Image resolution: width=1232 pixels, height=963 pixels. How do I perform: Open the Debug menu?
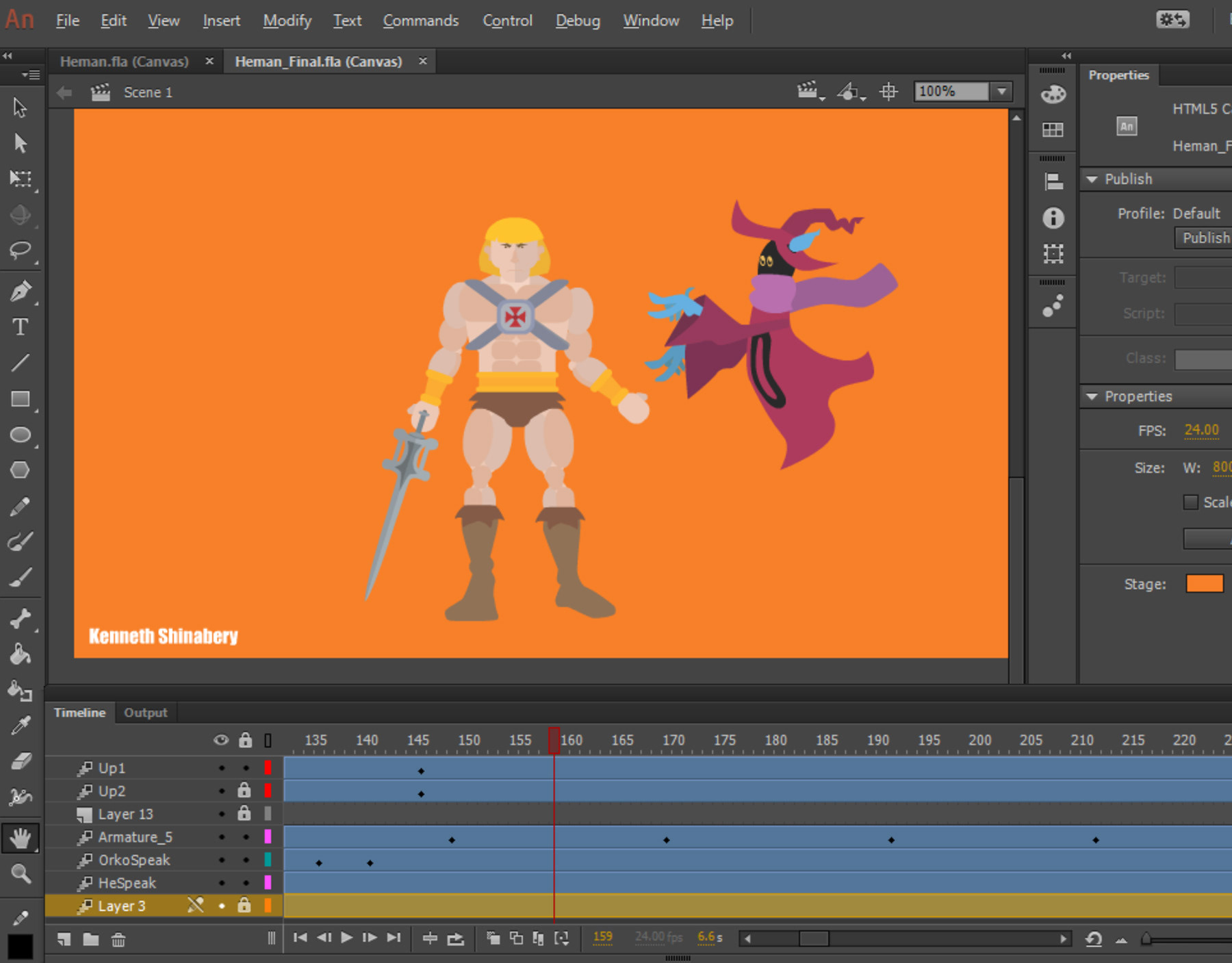tap(578, 21)
